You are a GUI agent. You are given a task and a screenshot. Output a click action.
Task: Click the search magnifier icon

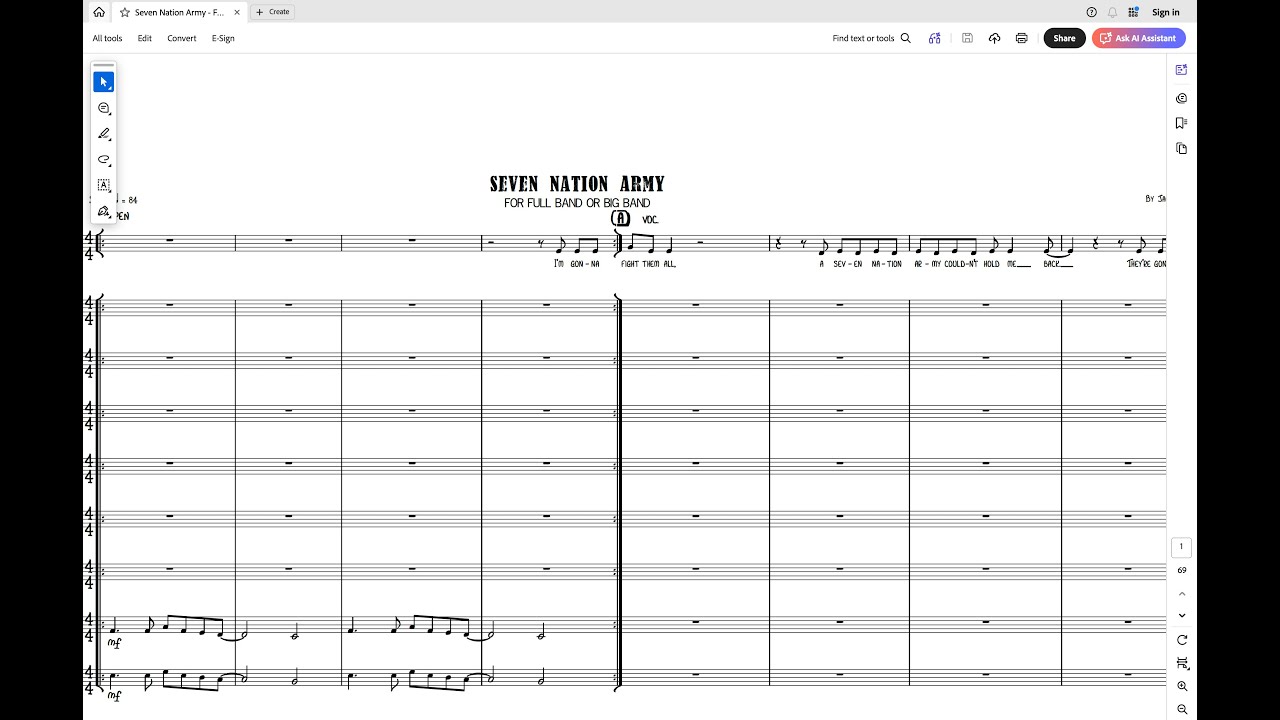tap(906, 38)
